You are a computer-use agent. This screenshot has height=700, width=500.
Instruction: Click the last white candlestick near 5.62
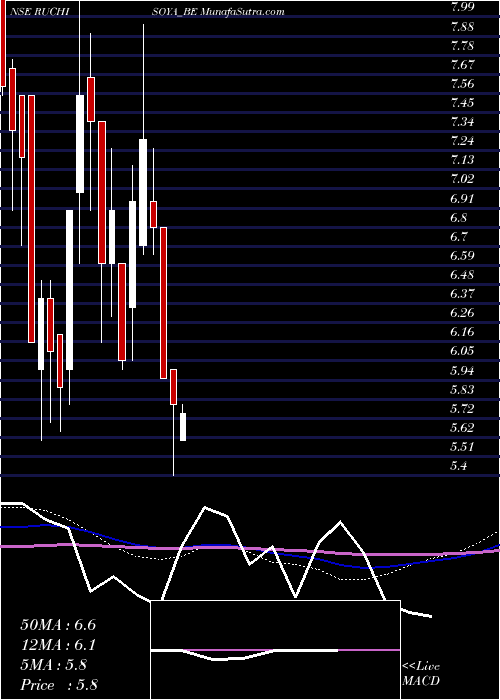pos(183,427)
